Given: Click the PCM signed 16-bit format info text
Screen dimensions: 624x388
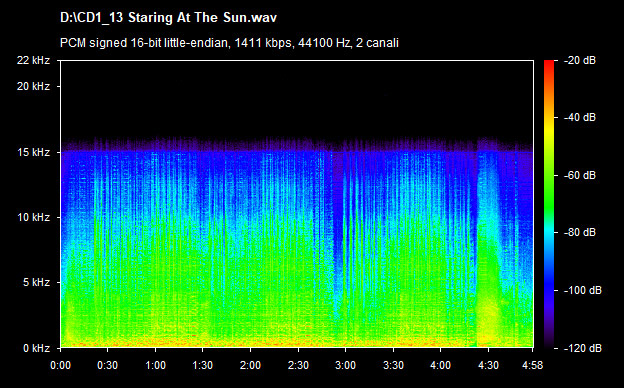Looking at the screenshot, I should point(229,43).
